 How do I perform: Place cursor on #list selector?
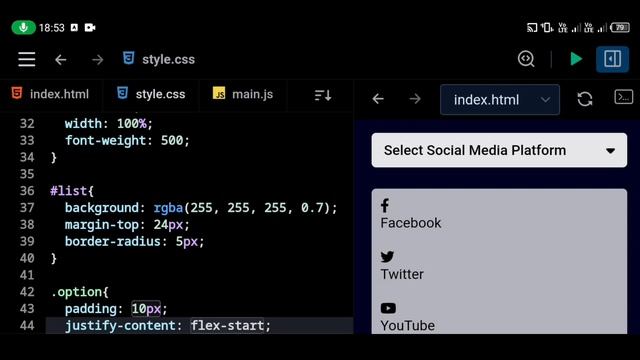(68, 191)
